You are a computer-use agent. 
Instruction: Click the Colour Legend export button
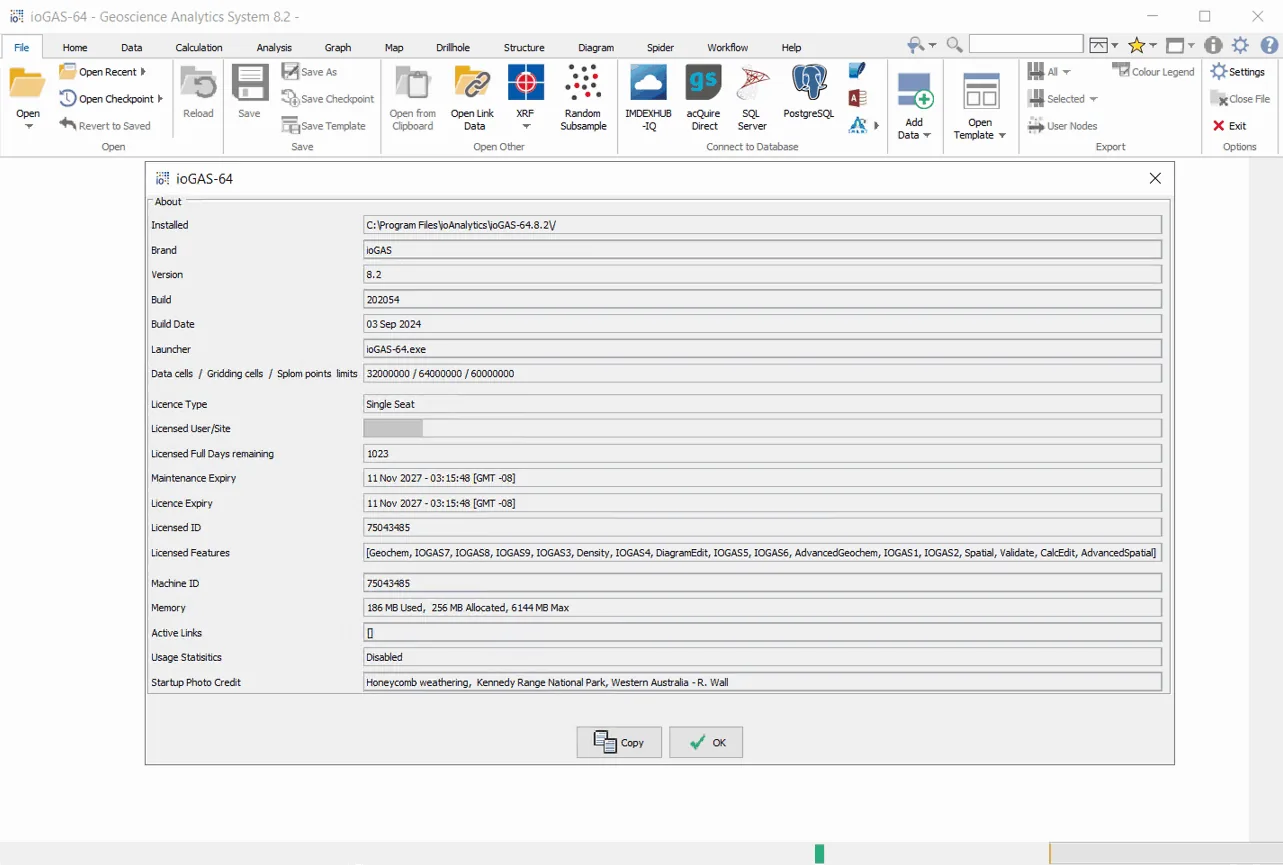(1153, 72)
